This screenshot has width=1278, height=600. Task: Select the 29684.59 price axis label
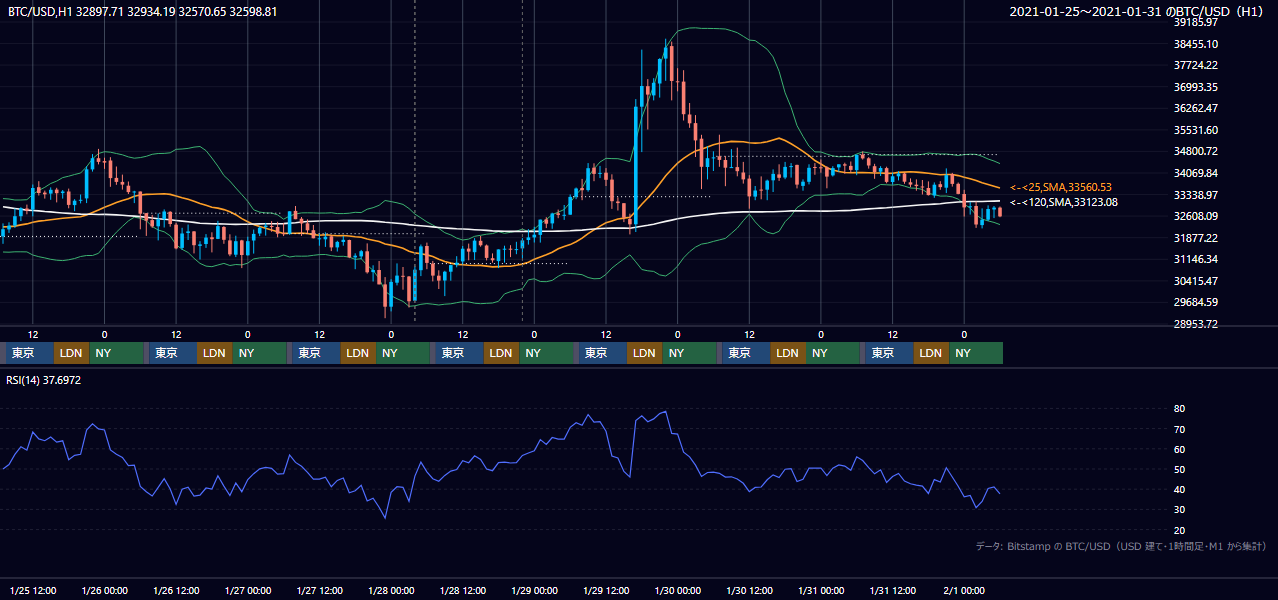pos(1196,302)
